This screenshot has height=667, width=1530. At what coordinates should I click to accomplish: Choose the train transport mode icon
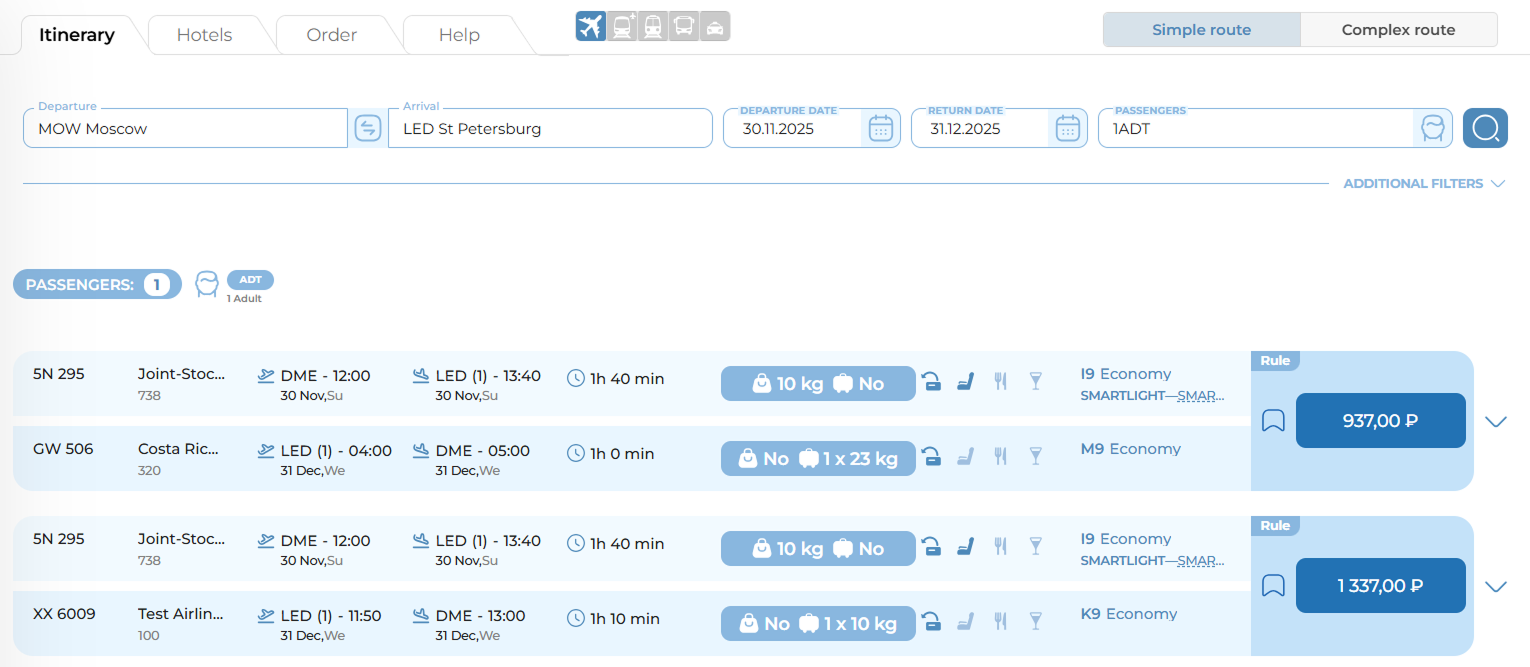(x=653, y=26)
